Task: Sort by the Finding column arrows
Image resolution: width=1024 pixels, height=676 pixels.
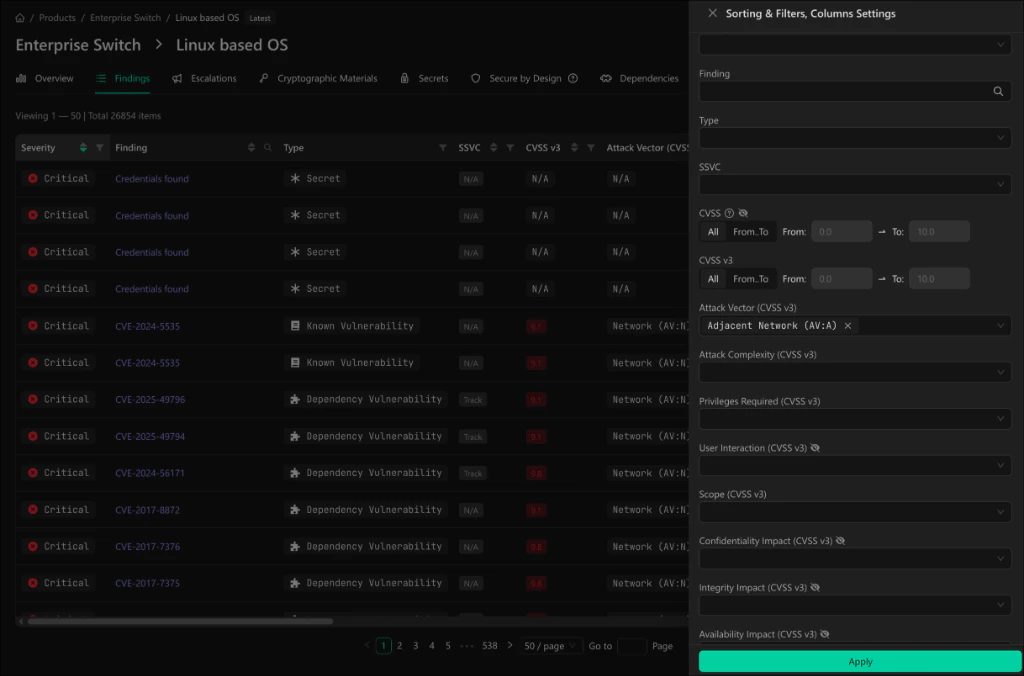Action: pyautogui.click(x=251, y=148)
